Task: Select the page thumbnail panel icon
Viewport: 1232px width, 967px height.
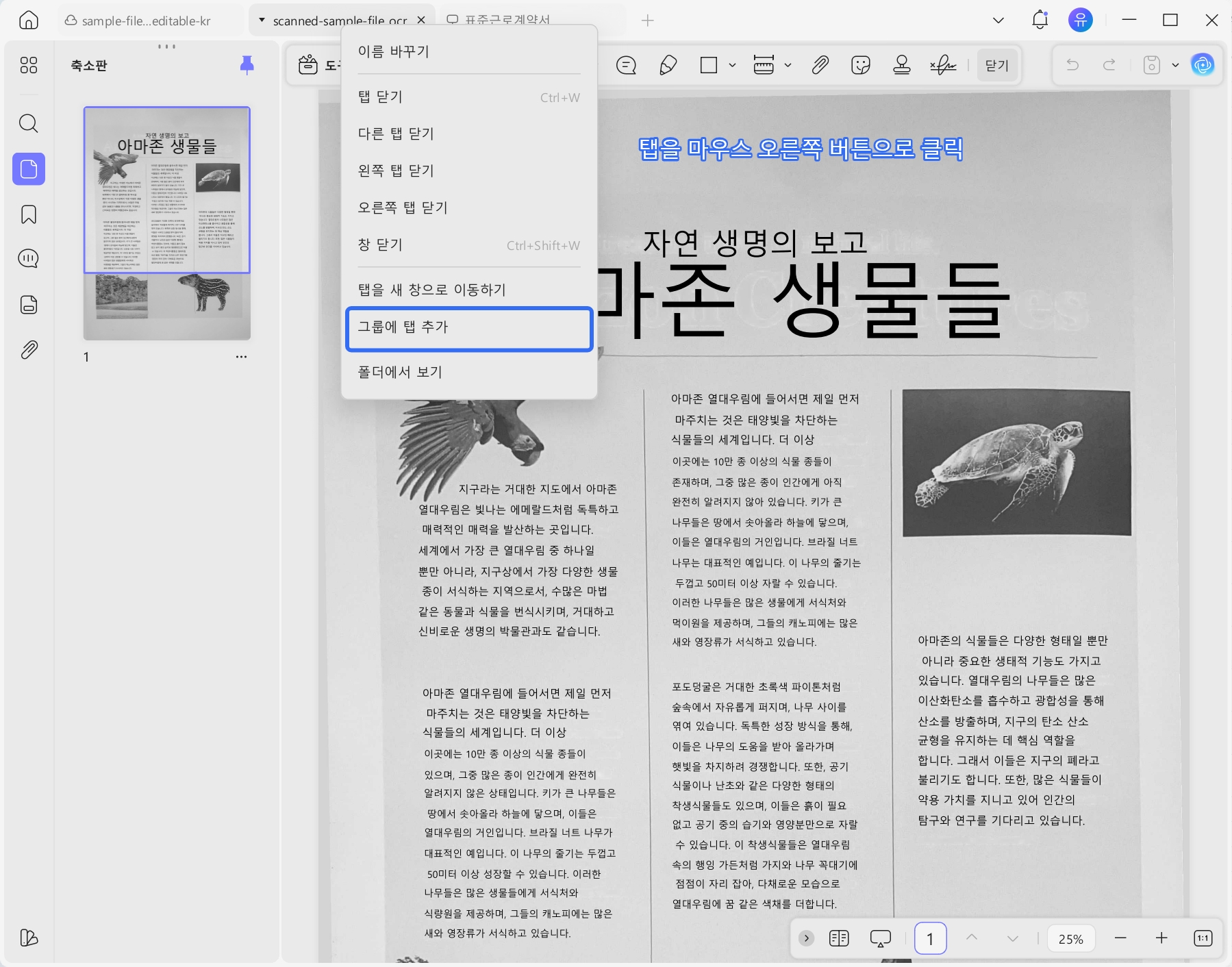Action: tap(29, 168)
